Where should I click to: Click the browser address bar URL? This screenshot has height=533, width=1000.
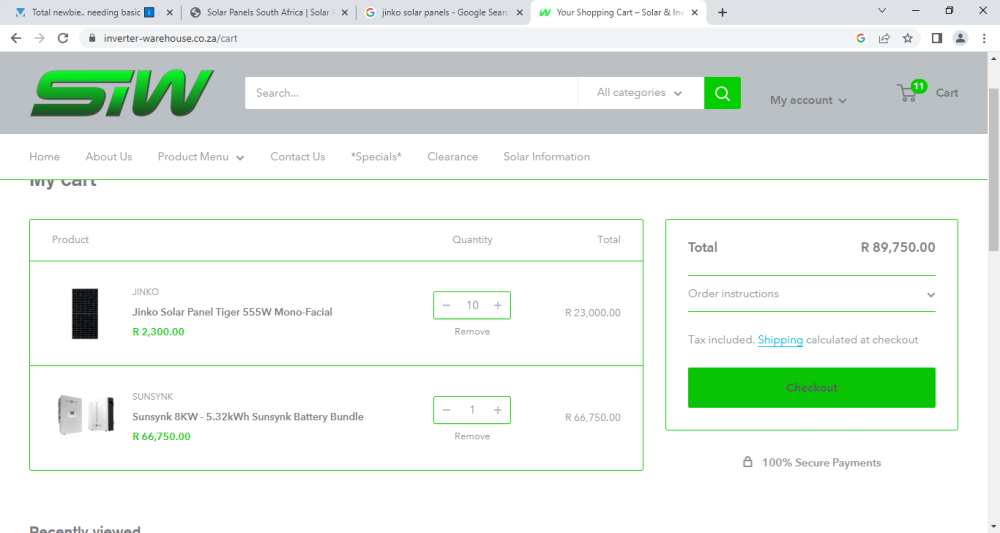coord(170,38)
